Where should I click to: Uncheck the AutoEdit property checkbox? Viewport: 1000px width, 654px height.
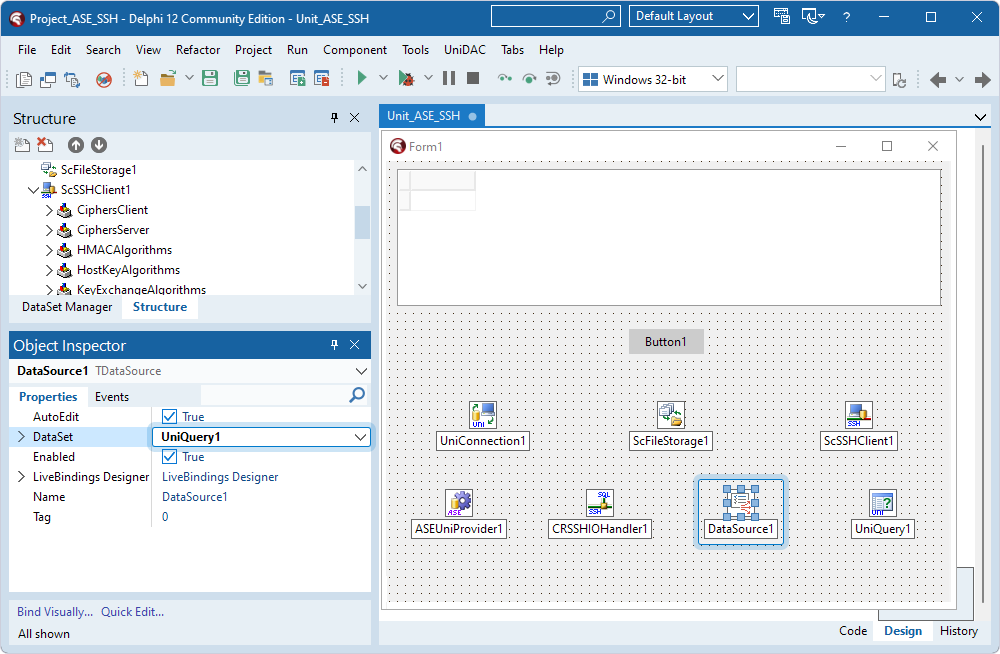coord(169,416)
